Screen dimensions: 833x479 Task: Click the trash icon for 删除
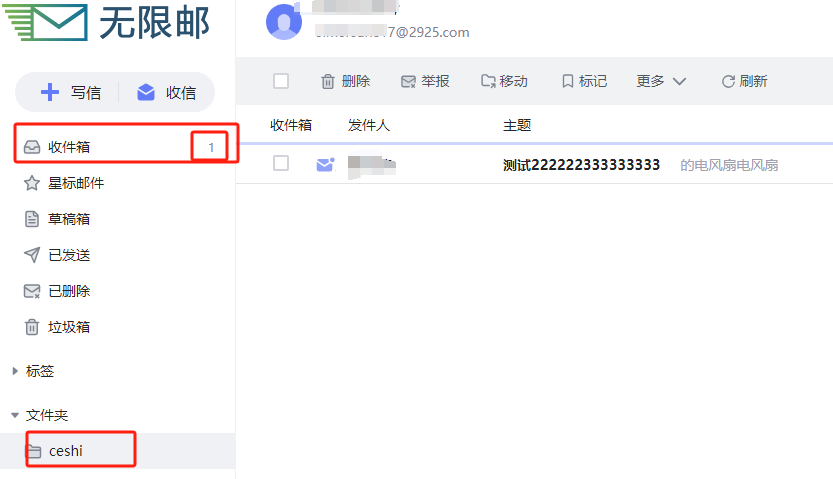coord(328,82)
